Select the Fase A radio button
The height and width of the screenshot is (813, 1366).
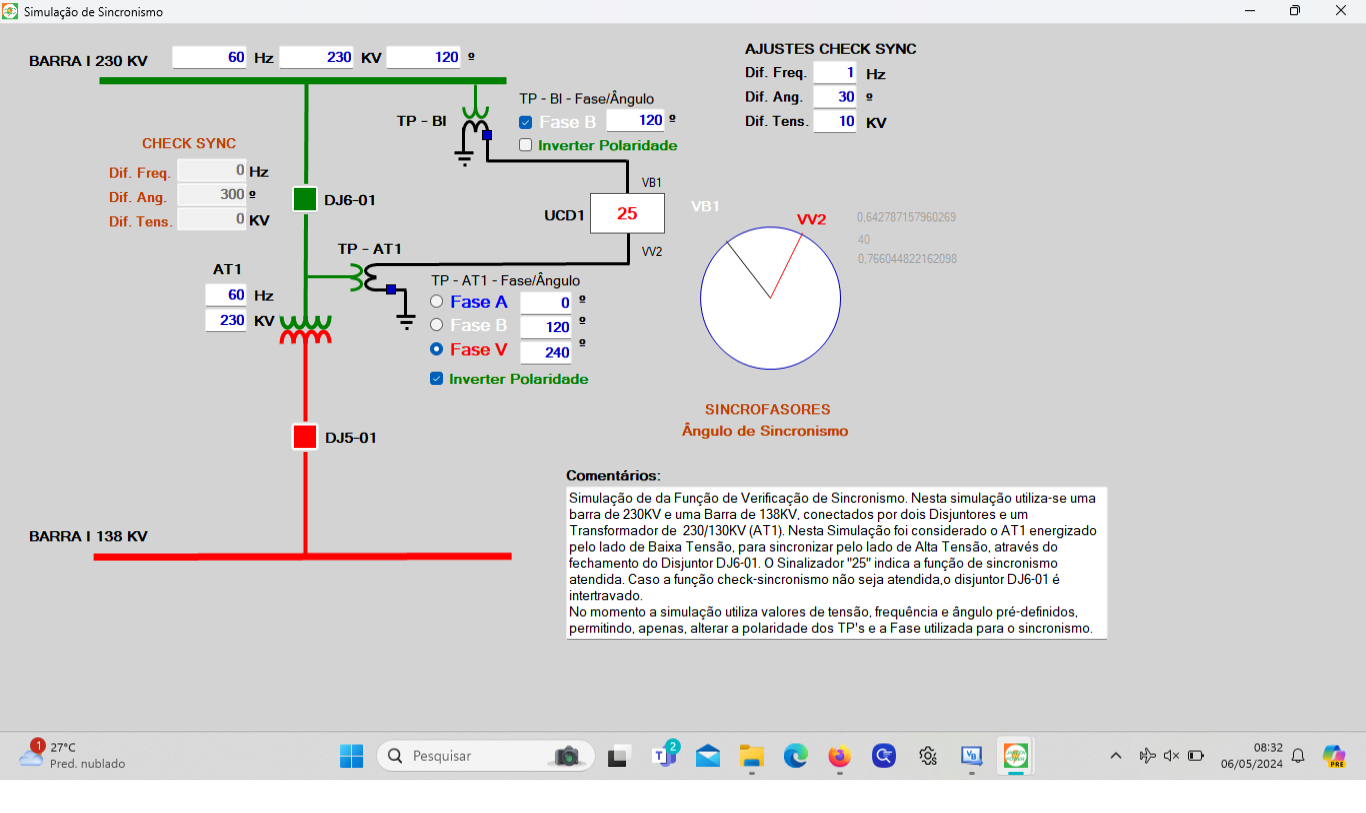436,302
